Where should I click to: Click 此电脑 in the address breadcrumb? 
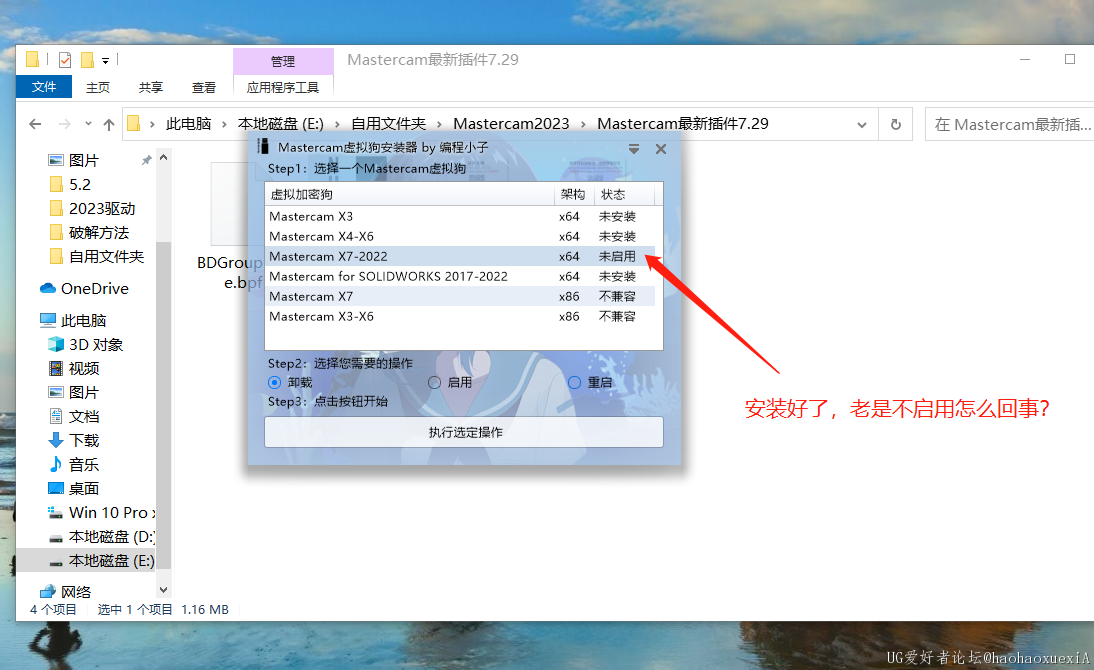click(x=188, y=124)
